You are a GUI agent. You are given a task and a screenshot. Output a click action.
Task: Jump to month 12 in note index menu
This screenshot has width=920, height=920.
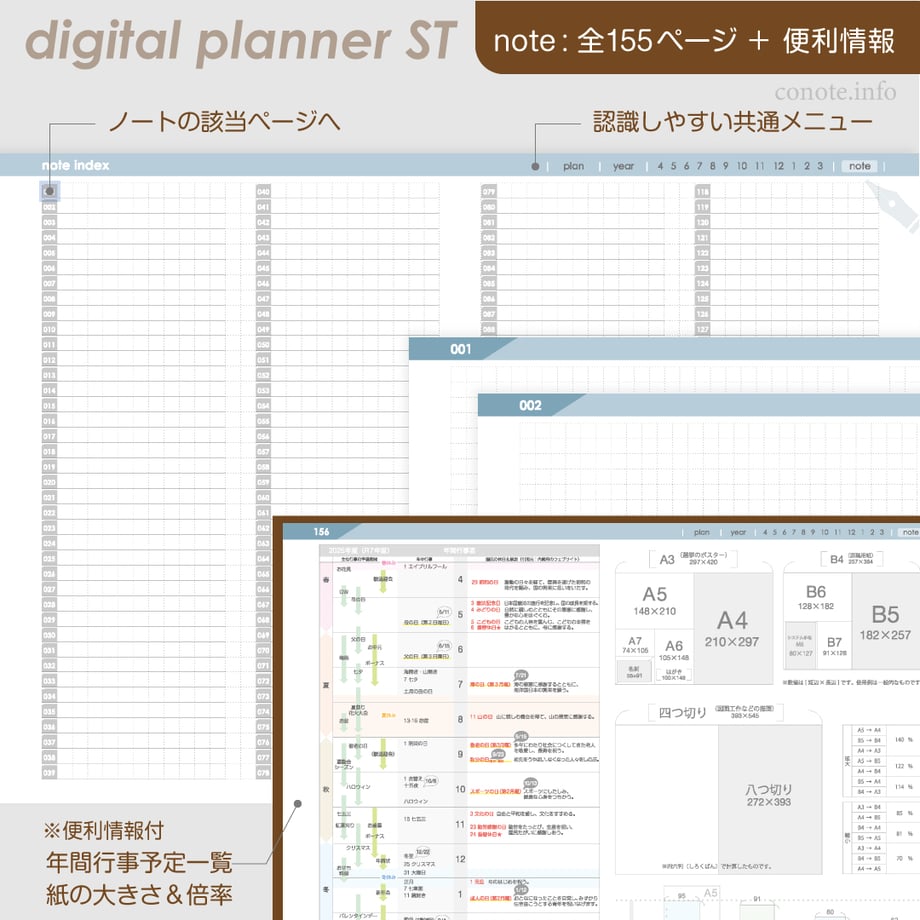click(779, 166)
